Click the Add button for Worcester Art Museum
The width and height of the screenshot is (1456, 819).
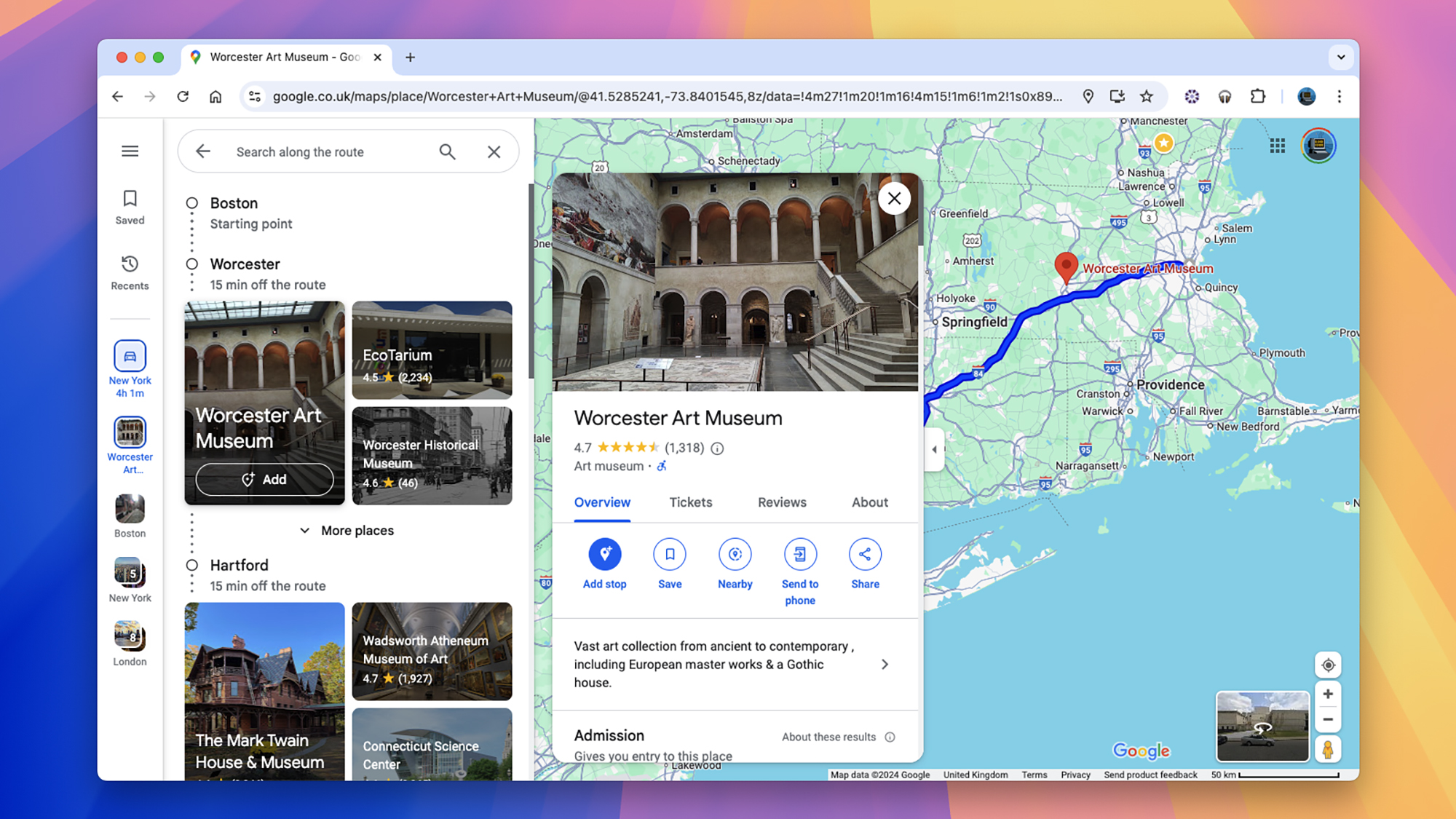pyautogui.click(x=264, y=479)
